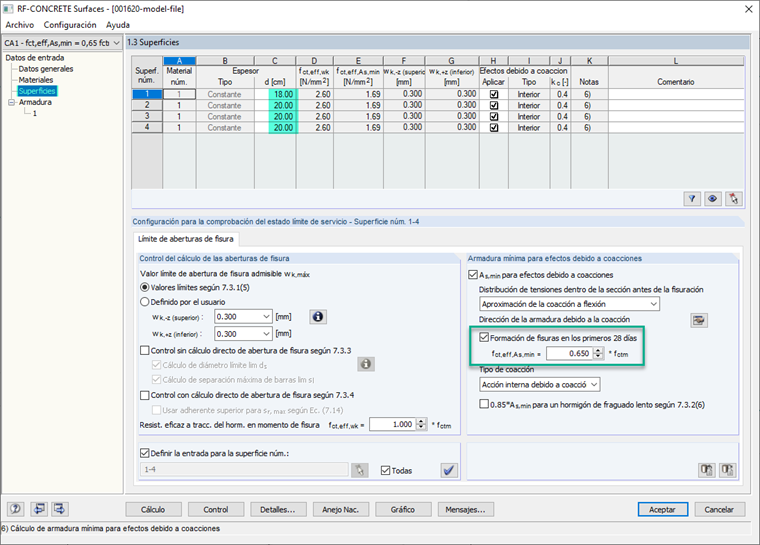Enable 'Control con cálculo directo' según 7.3.4

[x=144, y=395]
